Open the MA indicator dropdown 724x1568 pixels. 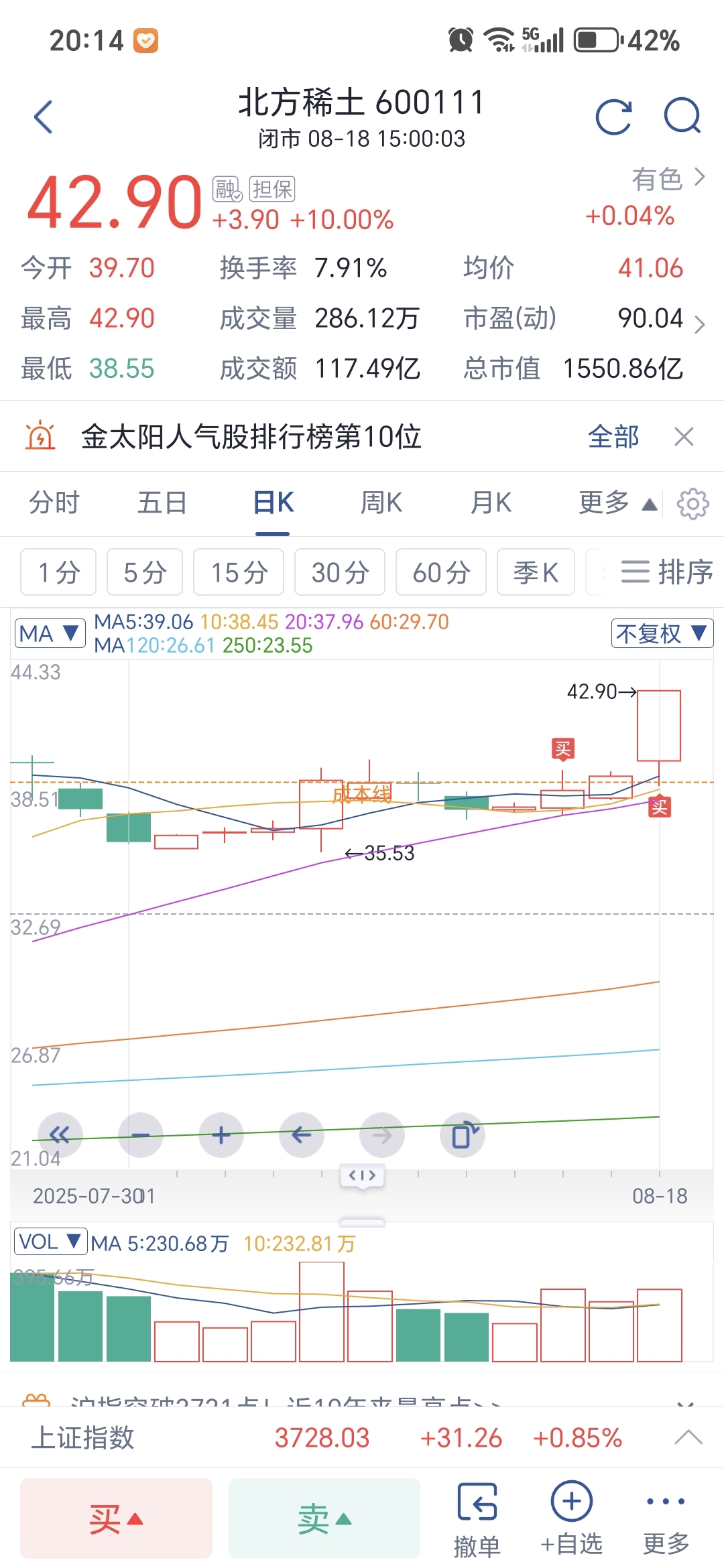click(x=50, y=633)
